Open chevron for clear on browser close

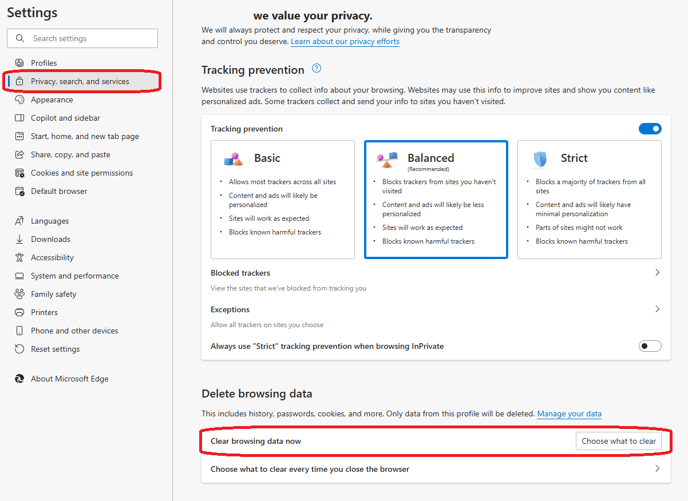pos(657,469)
